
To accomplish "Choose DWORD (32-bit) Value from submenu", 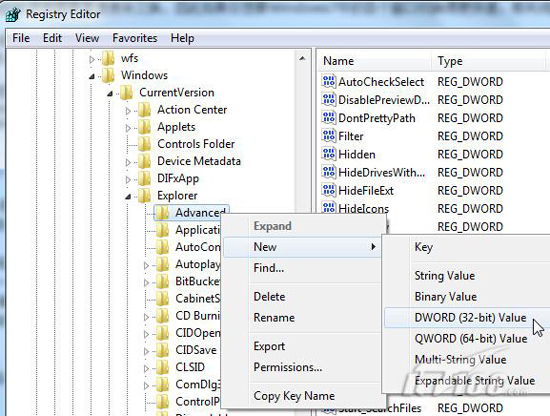I will [470, 318].
